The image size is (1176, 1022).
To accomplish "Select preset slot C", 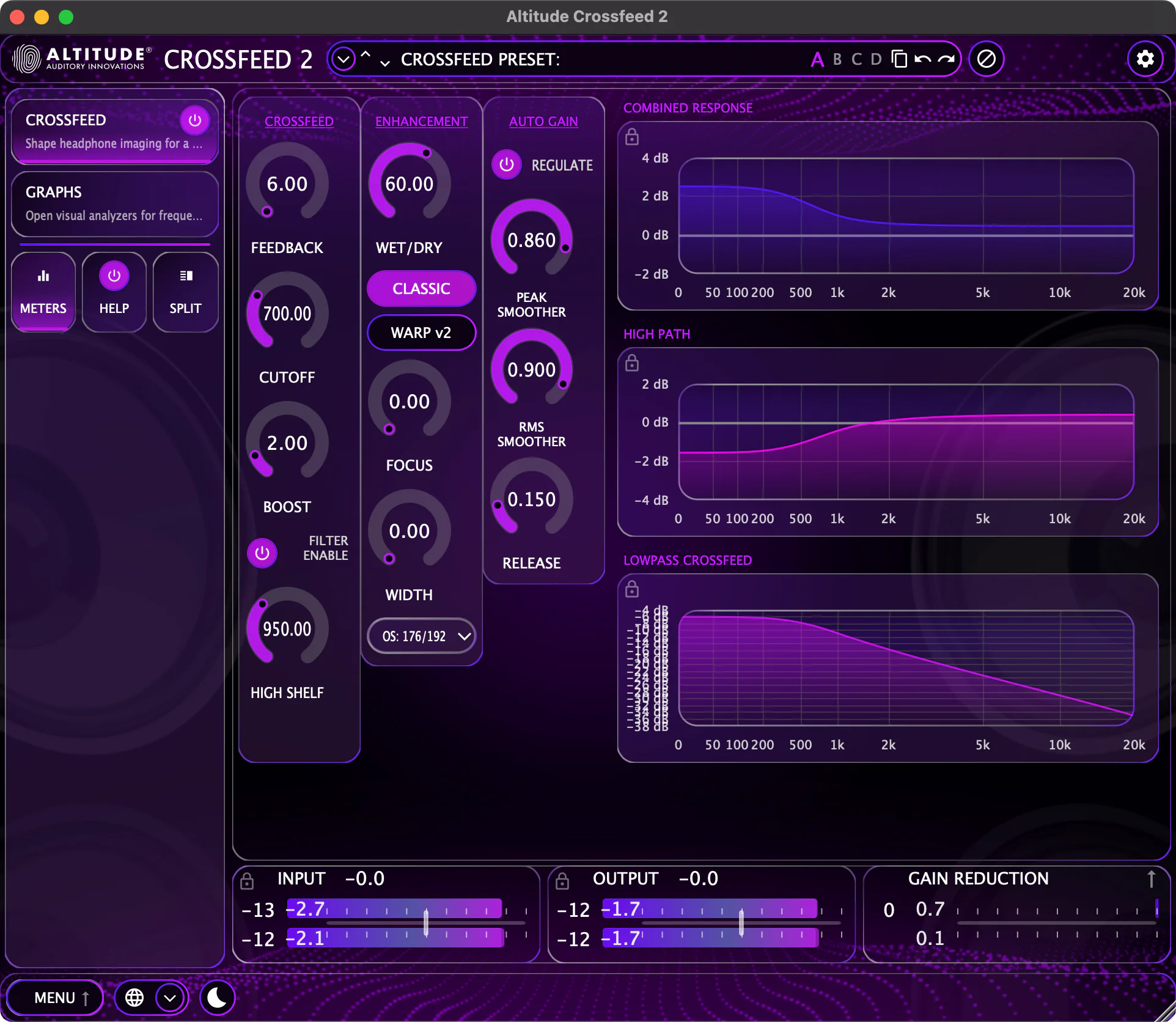I will pyautogui.click(x=857, y=59).
